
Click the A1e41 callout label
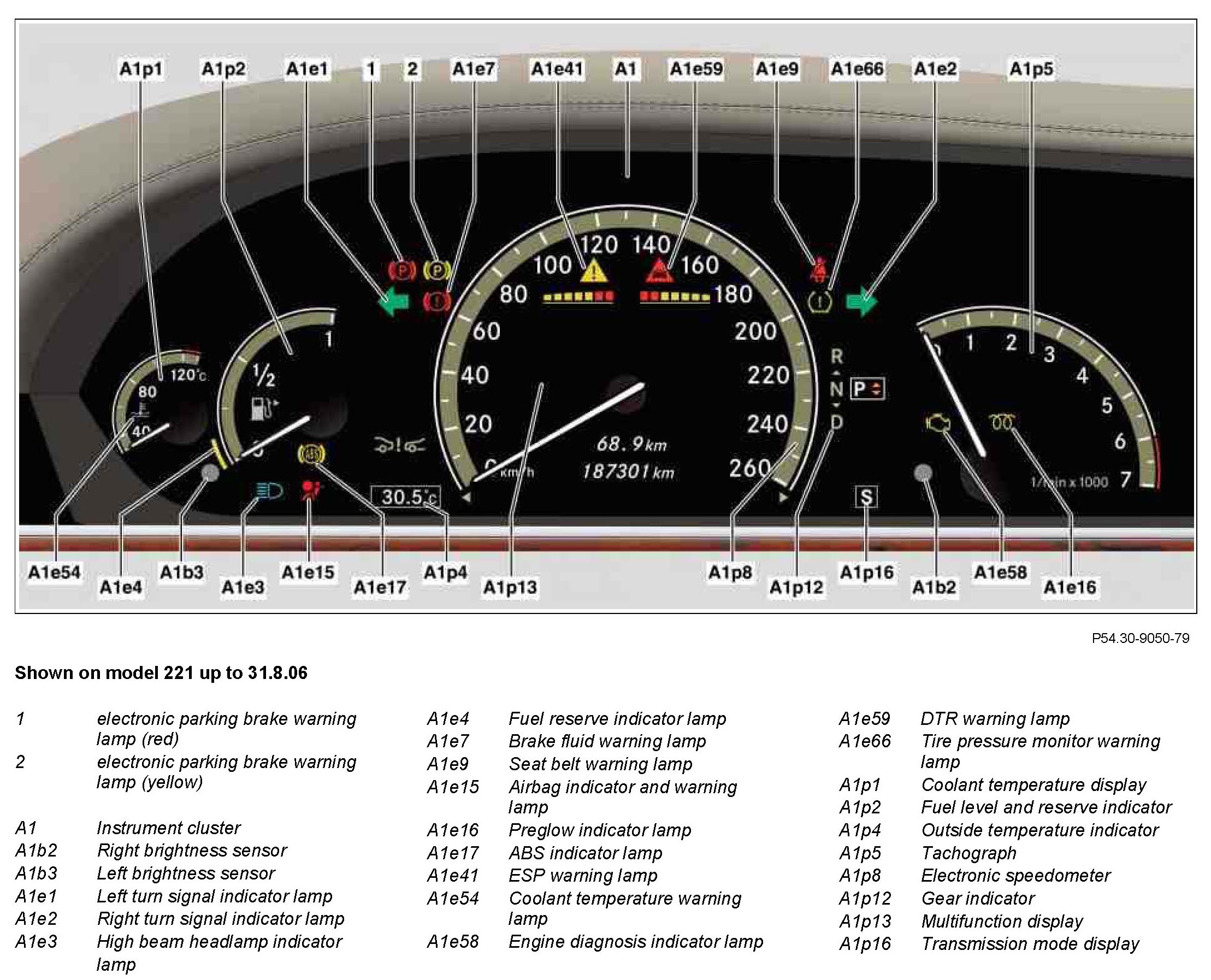pos(557,69)
